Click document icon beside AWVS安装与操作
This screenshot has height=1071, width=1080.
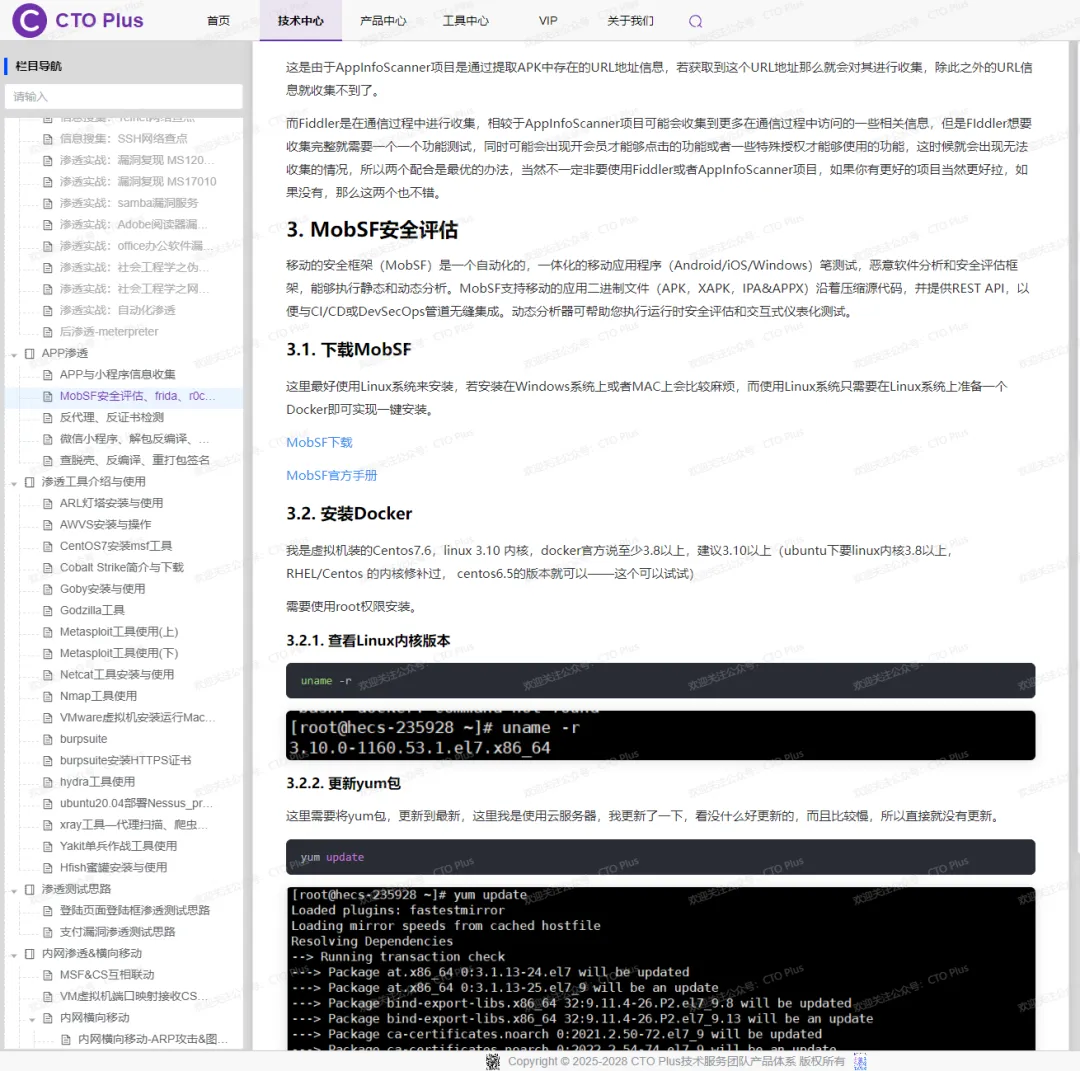point(48,525)
